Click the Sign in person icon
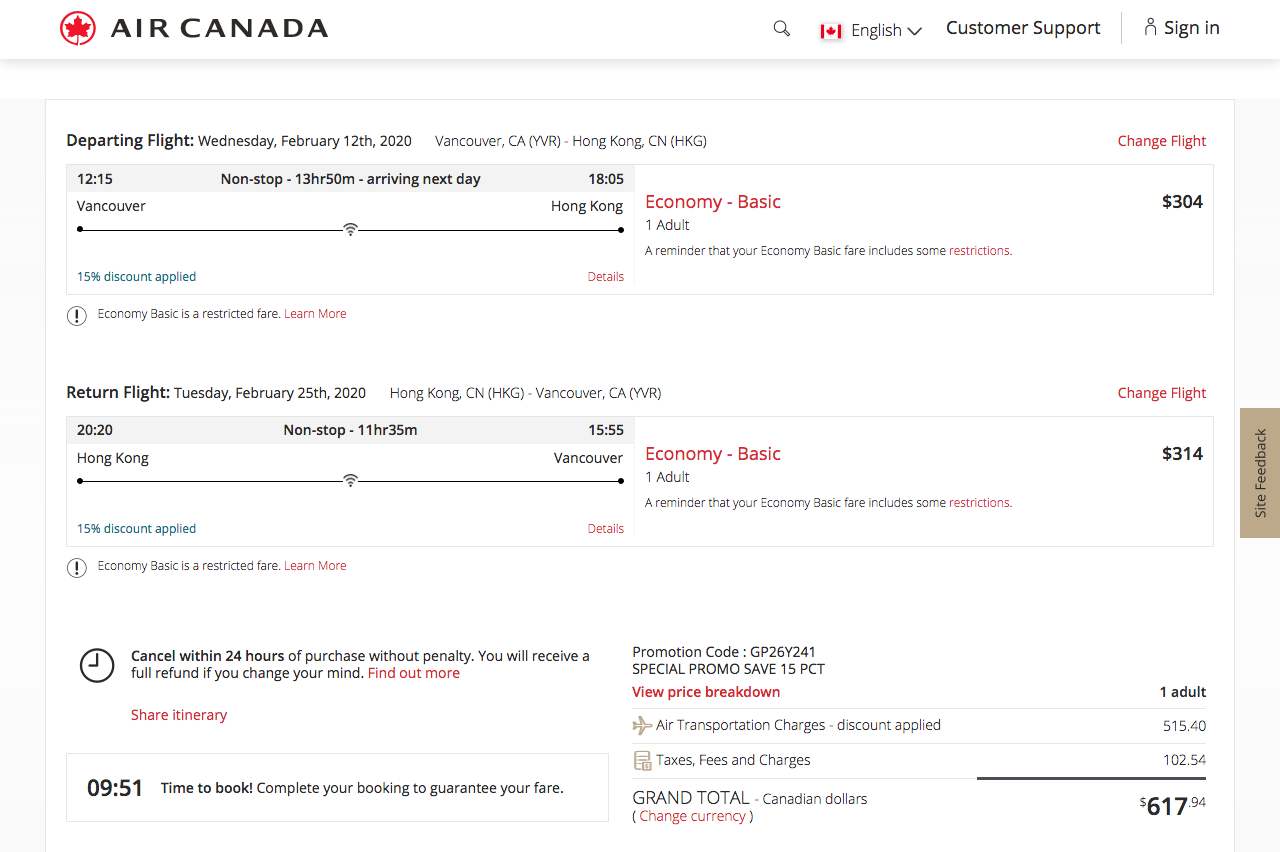 1151,28
